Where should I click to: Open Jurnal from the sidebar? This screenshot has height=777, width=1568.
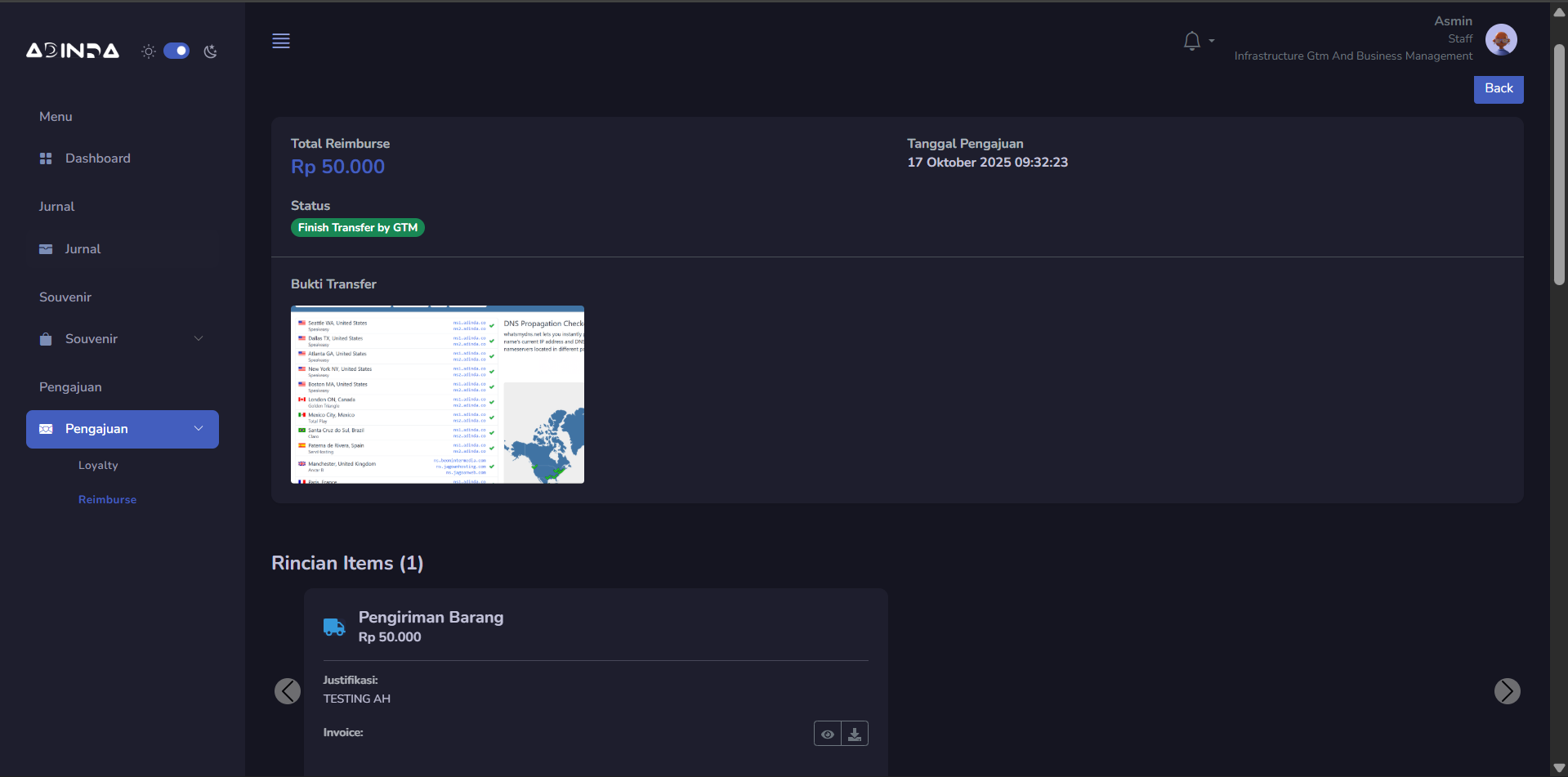tap(83, 249)
